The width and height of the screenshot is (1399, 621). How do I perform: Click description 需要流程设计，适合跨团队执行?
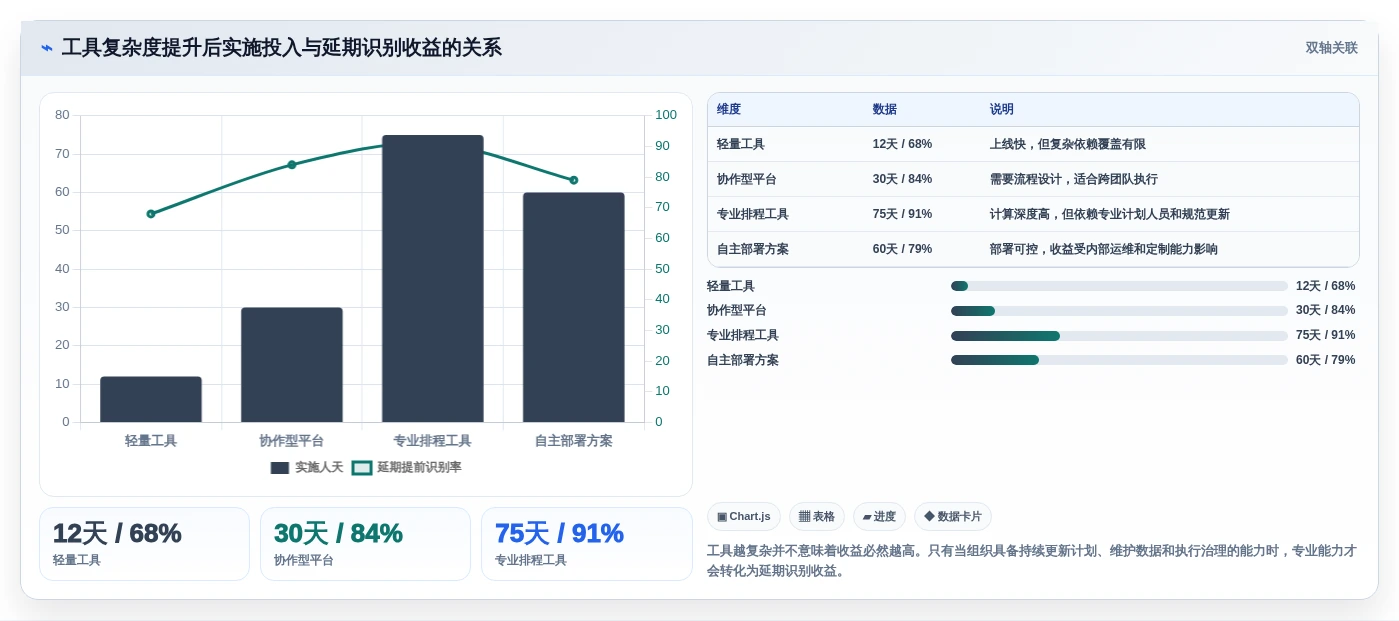coord(1074,180)
